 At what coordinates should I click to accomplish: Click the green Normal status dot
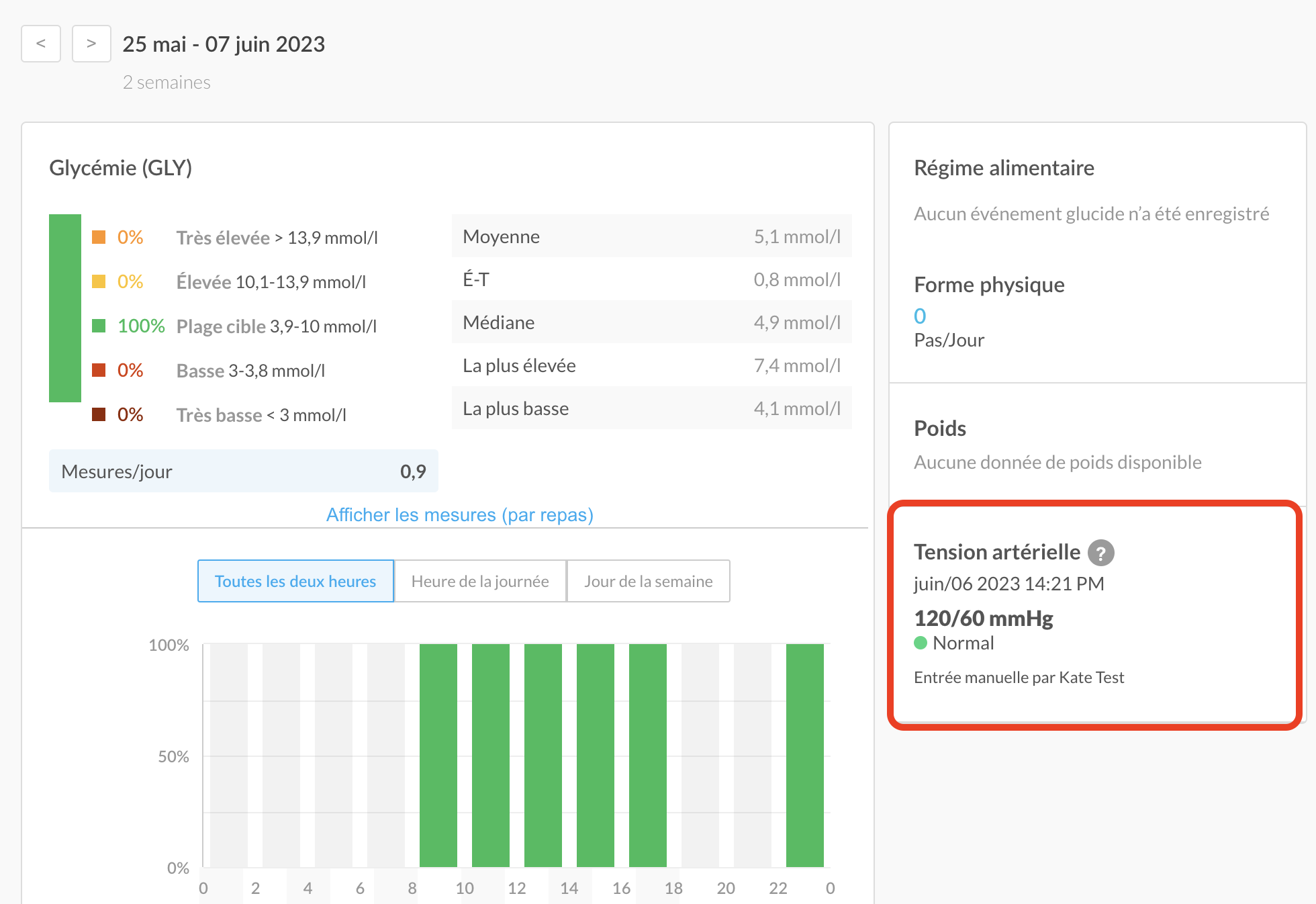pyautogui.click(x=921, y=643)
